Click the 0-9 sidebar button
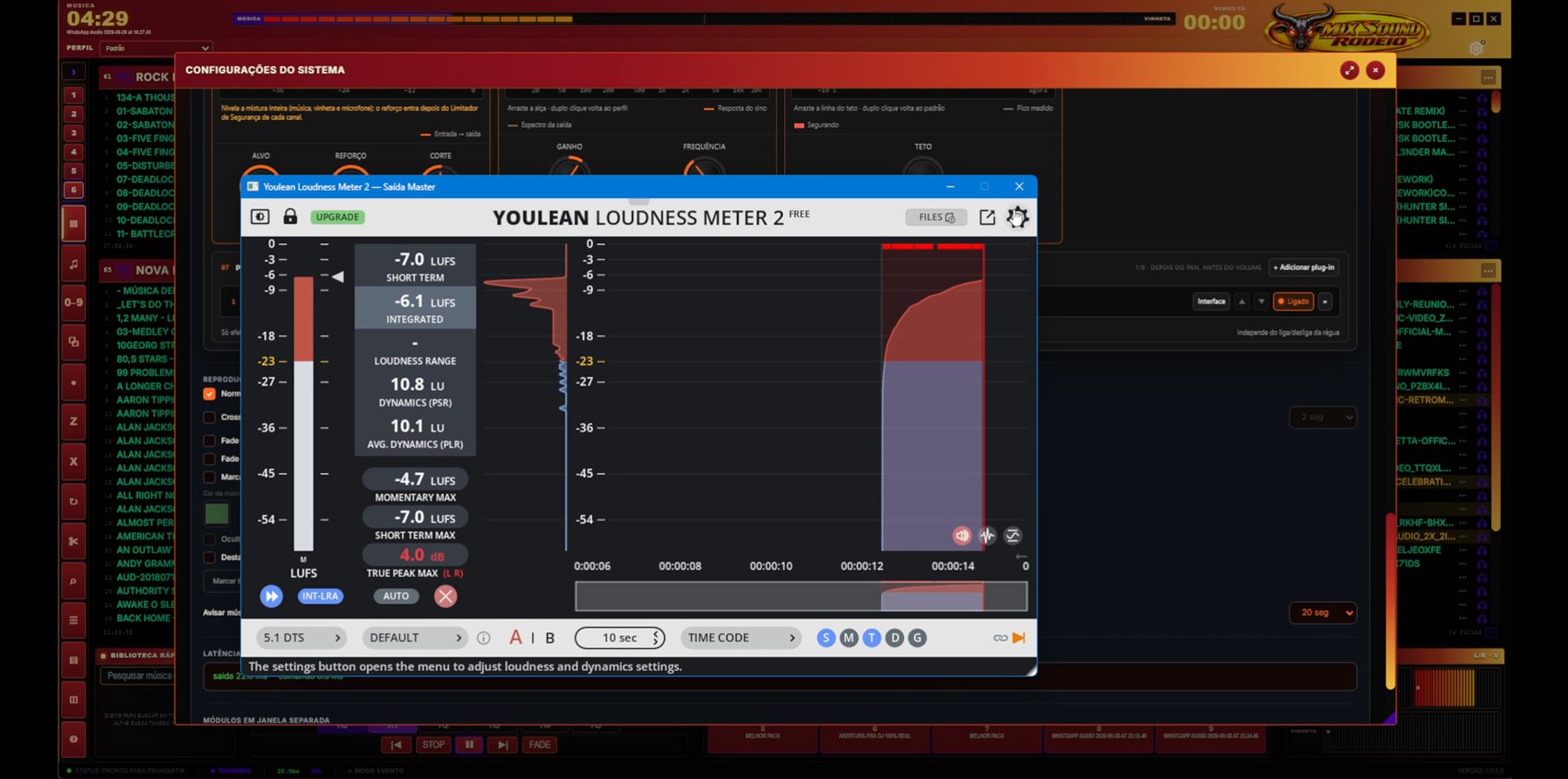 (x=73, y=302)
